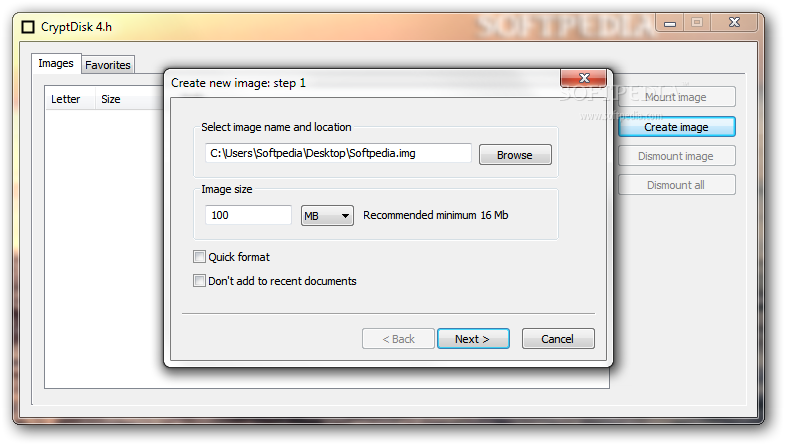Switch to the Favorites tab
The image size is (785, 445).
108,65
